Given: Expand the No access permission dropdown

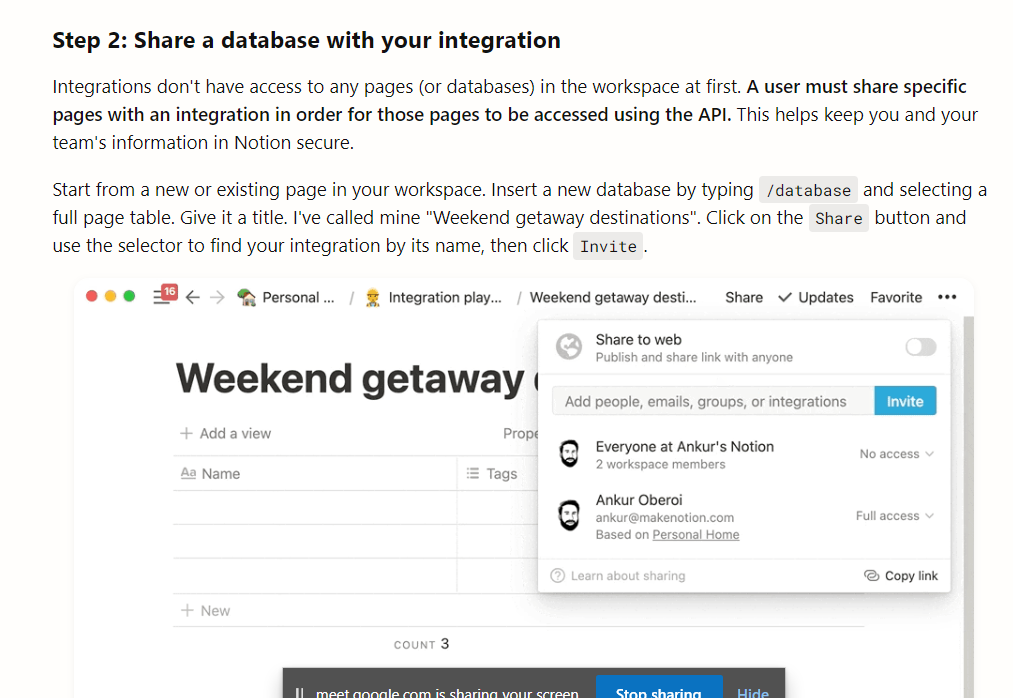Looking at the screenshot, I should pos(897,454).
